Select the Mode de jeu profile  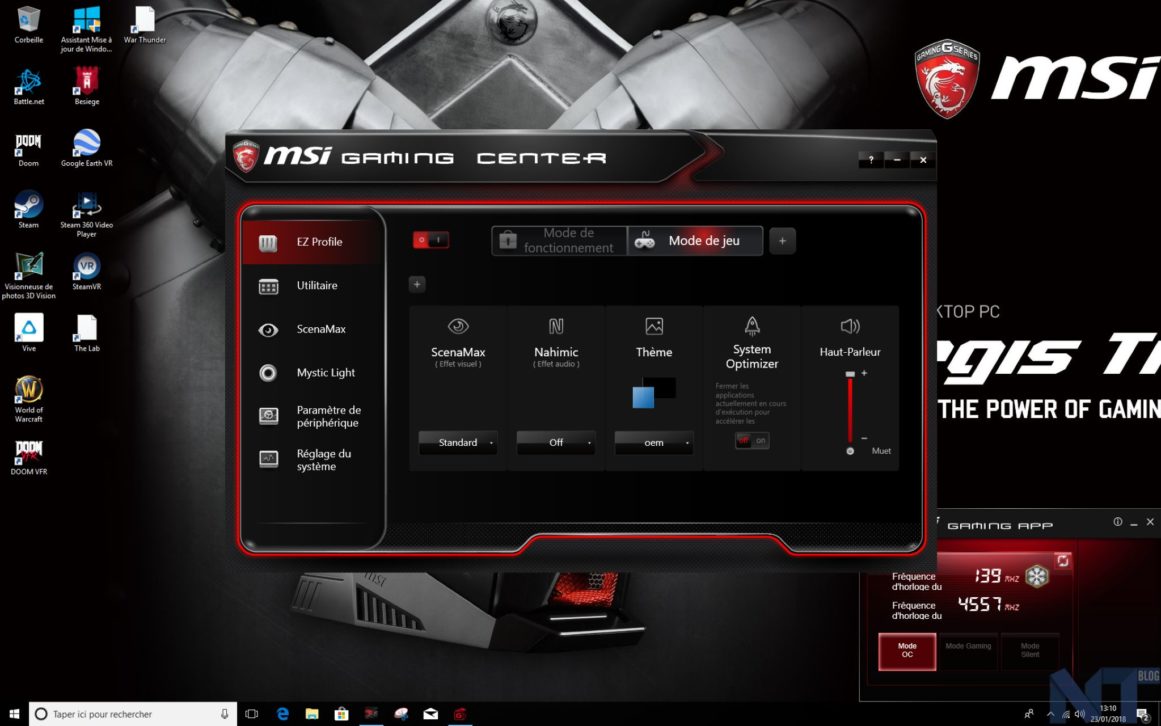coord(695,241)
